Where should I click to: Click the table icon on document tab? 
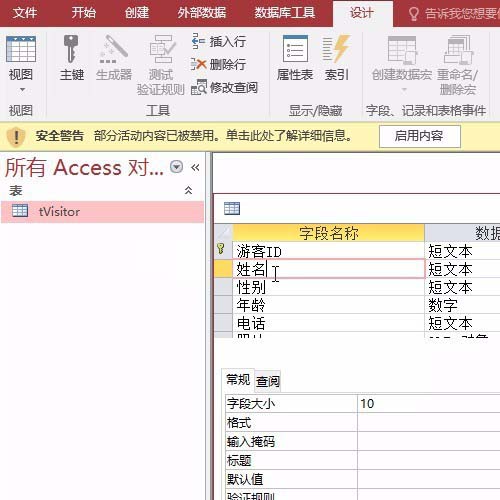(x=232, y=208)
